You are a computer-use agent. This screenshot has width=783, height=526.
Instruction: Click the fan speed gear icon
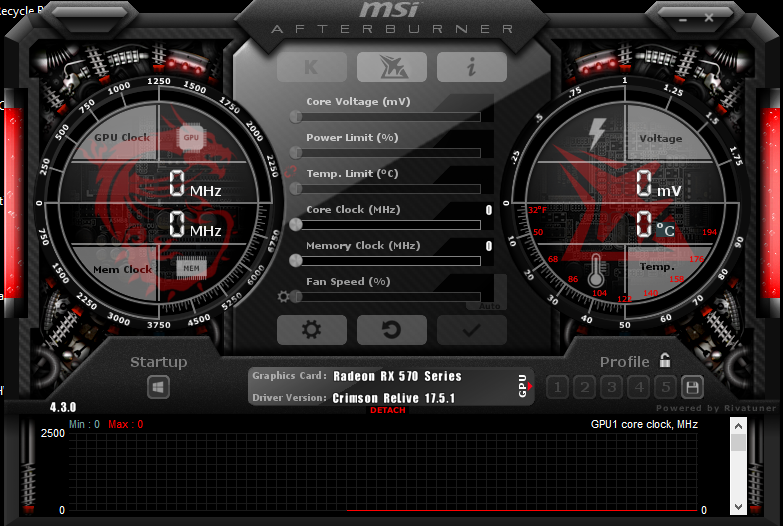283,297
